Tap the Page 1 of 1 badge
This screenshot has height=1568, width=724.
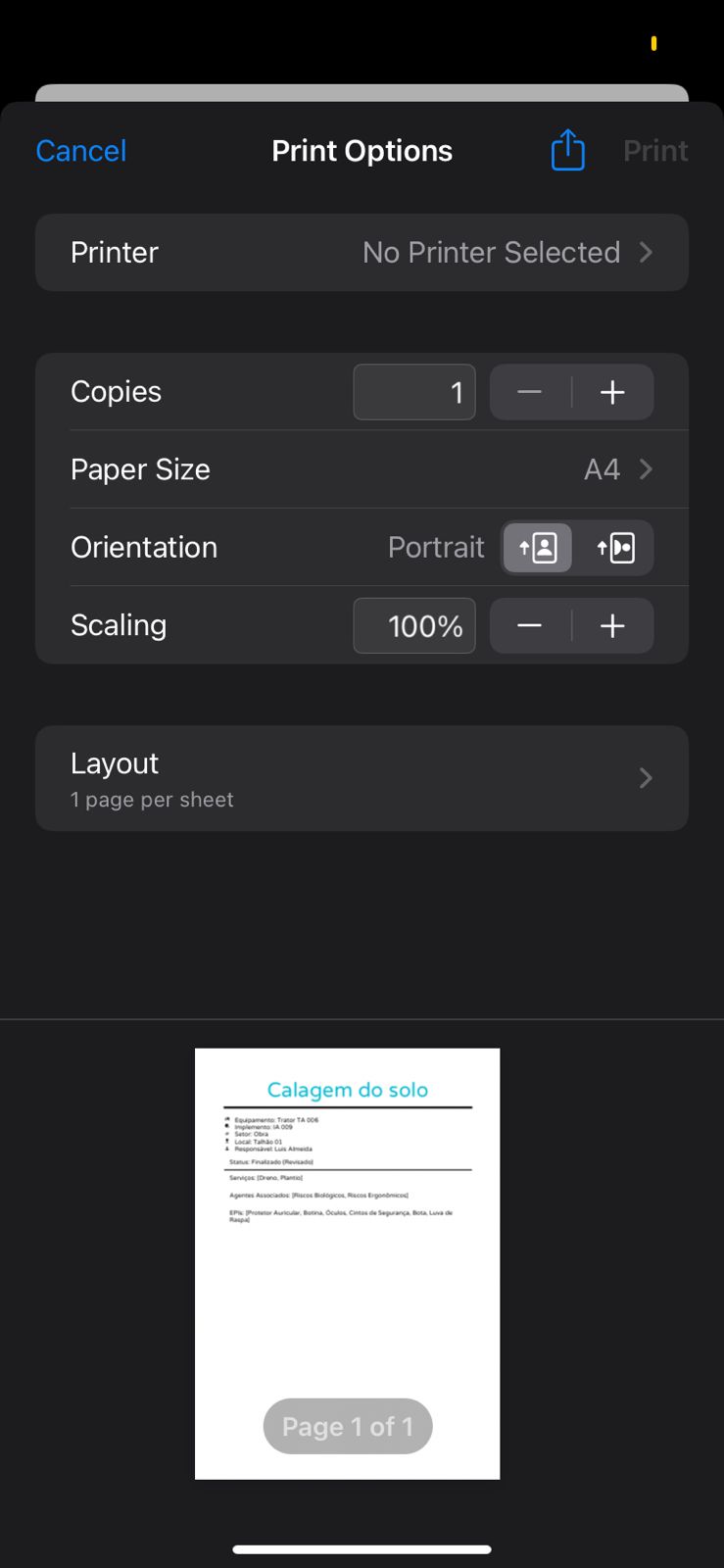click(x=347, y=1426)
